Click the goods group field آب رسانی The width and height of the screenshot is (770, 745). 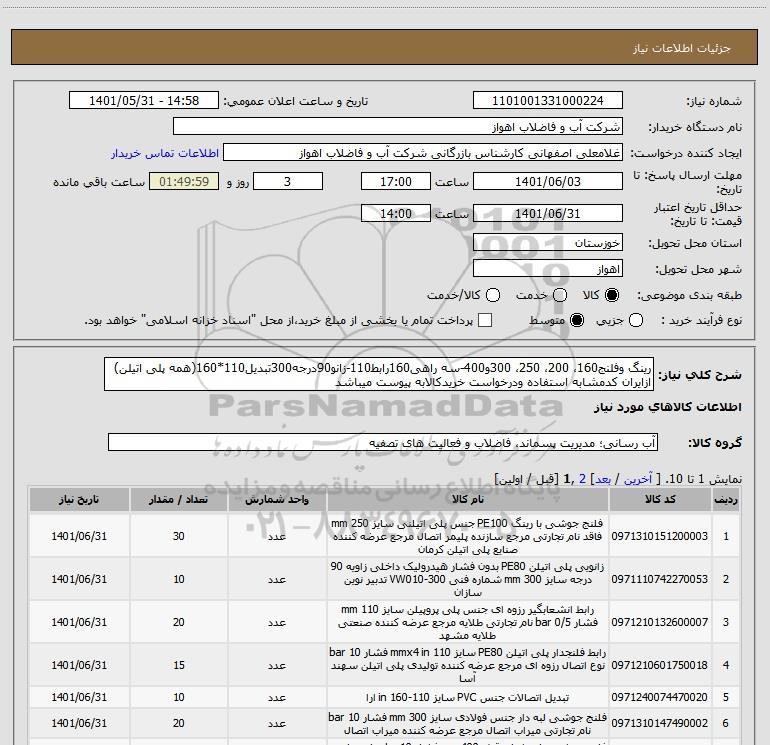(383, 442)
